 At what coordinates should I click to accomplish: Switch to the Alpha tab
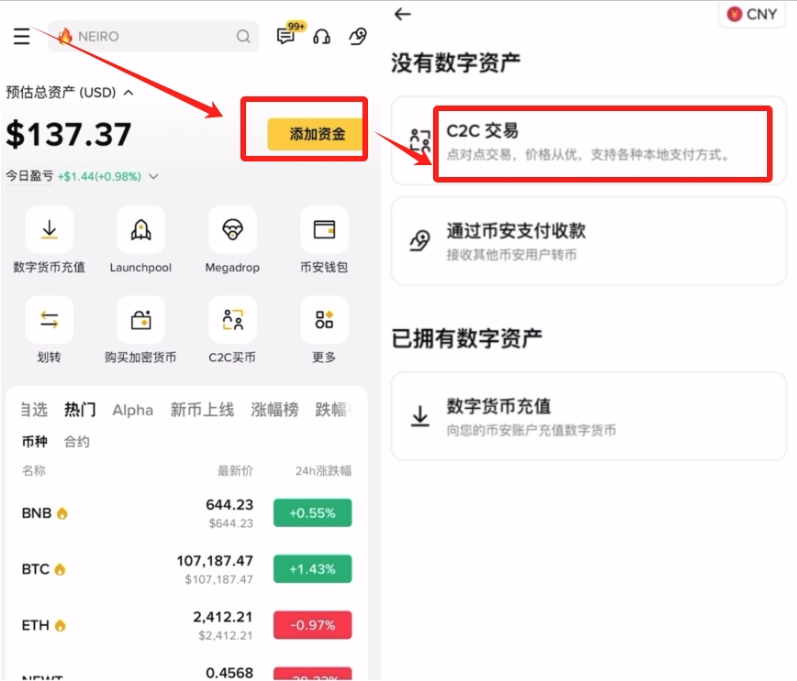133,410
